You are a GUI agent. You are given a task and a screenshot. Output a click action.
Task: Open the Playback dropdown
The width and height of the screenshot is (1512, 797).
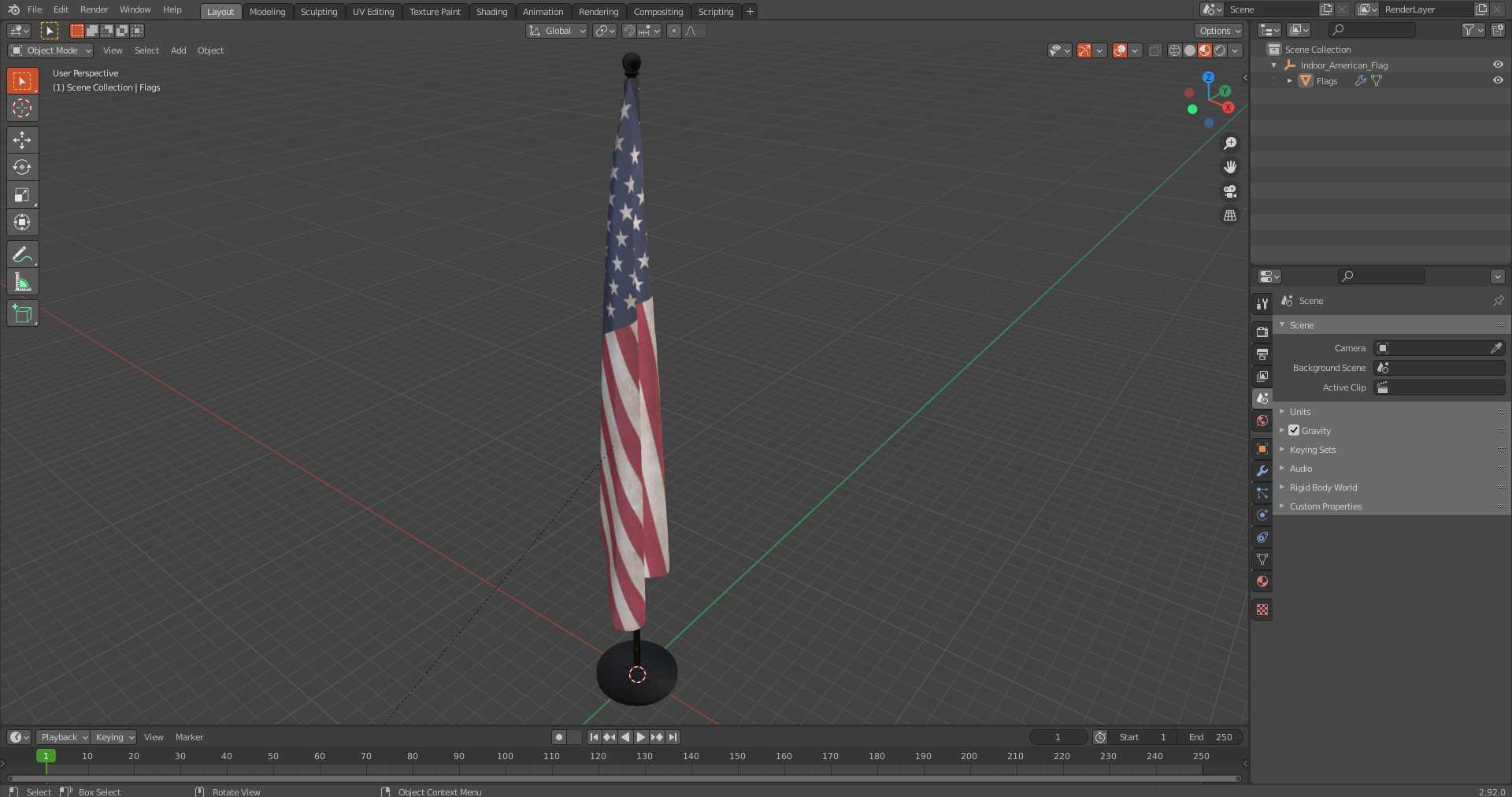pos(63,737)
